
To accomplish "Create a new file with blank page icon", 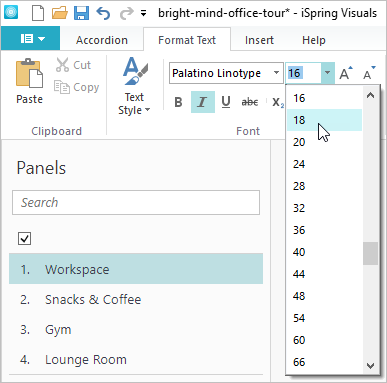I will click(x=38, y=13).
